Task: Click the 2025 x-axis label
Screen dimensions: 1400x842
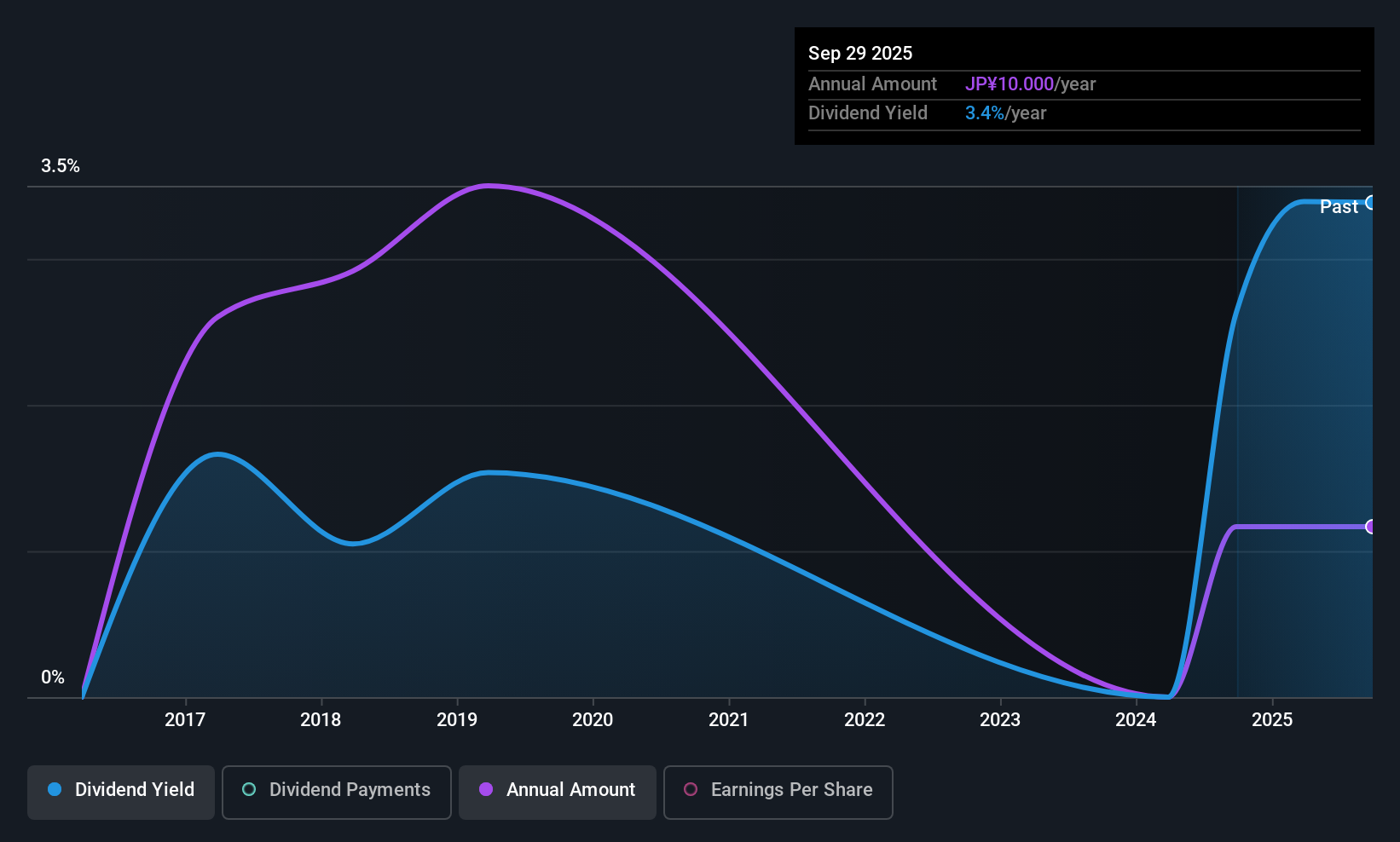Action: coord(1271,720)
